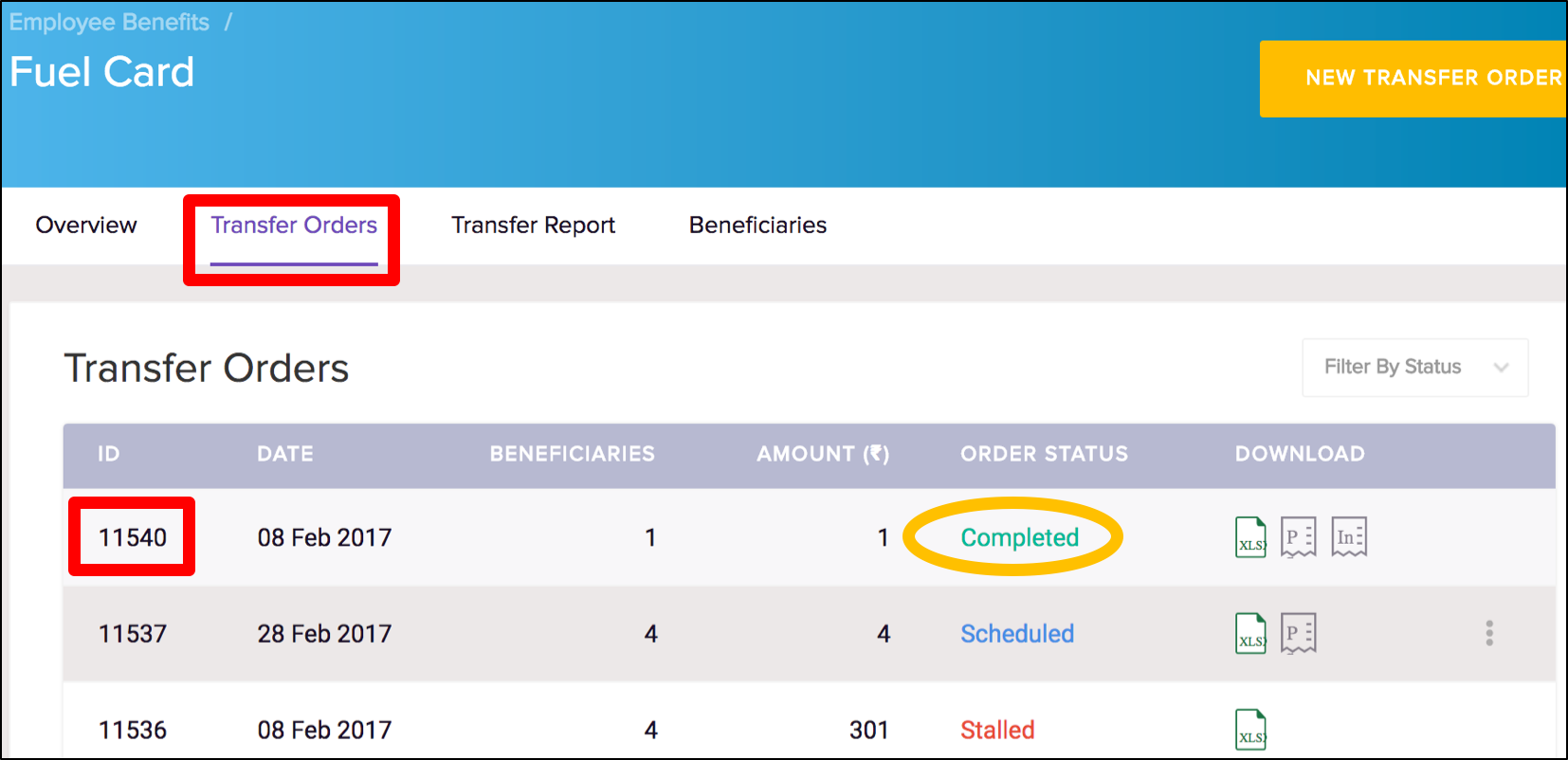Open the Transfer Report tab
This screenshot has width=1568, height=760.
pyautogui.click(x=533, y=226)
